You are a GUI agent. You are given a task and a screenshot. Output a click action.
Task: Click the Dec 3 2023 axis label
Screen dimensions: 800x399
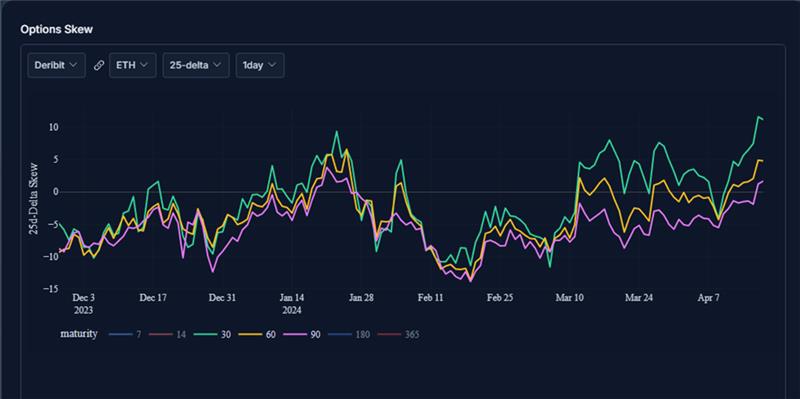click(83, 304)
